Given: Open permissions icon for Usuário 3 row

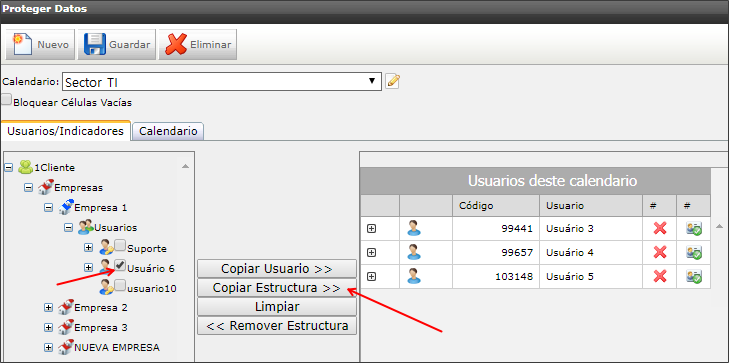Looking at the screenshot, I should (x=694, y=228).
